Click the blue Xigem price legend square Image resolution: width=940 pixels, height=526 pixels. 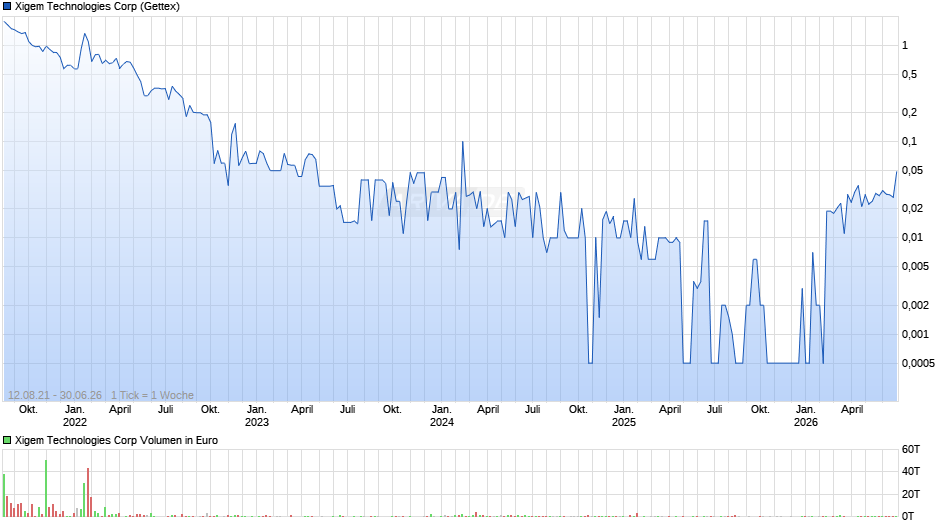(x=7, y=7)
